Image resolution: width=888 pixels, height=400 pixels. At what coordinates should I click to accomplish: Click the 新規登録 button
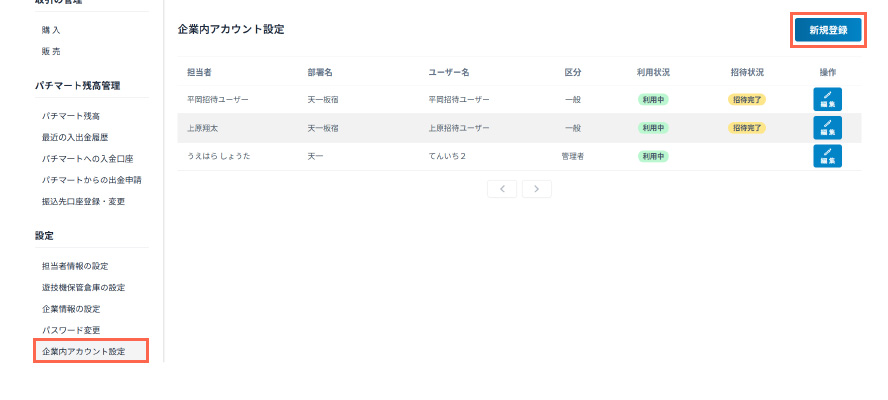pyautogui.click(x=828, y=31)
